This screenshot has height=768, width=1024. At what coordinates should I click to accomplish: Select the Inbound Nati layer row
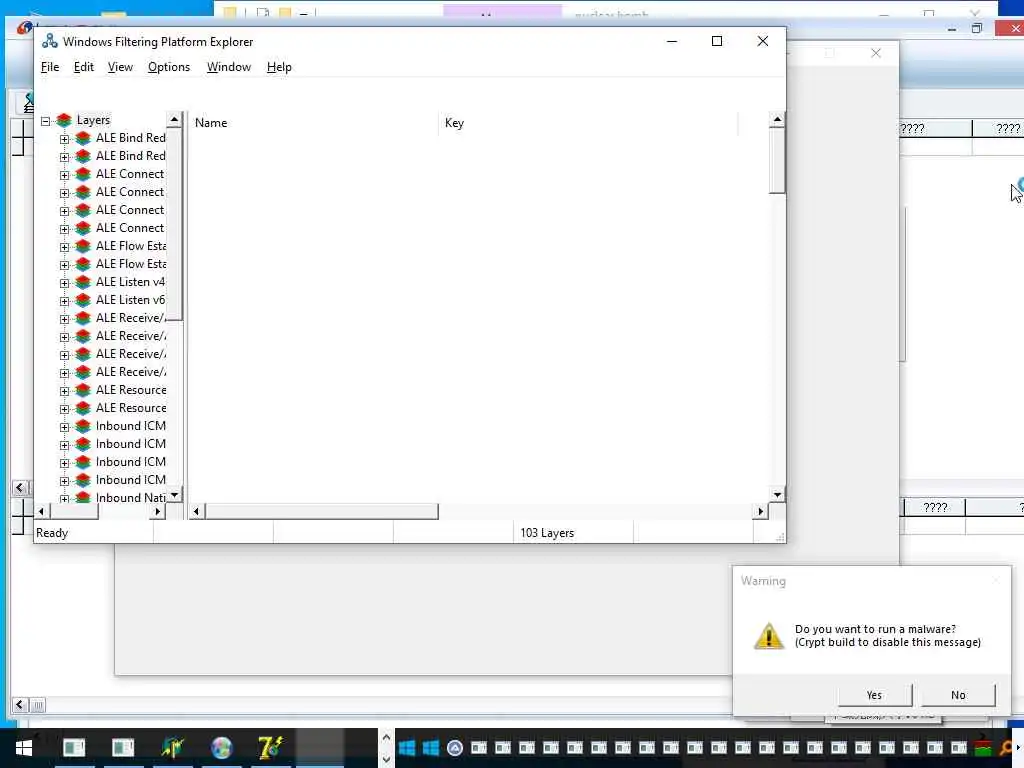pos(130,498)
